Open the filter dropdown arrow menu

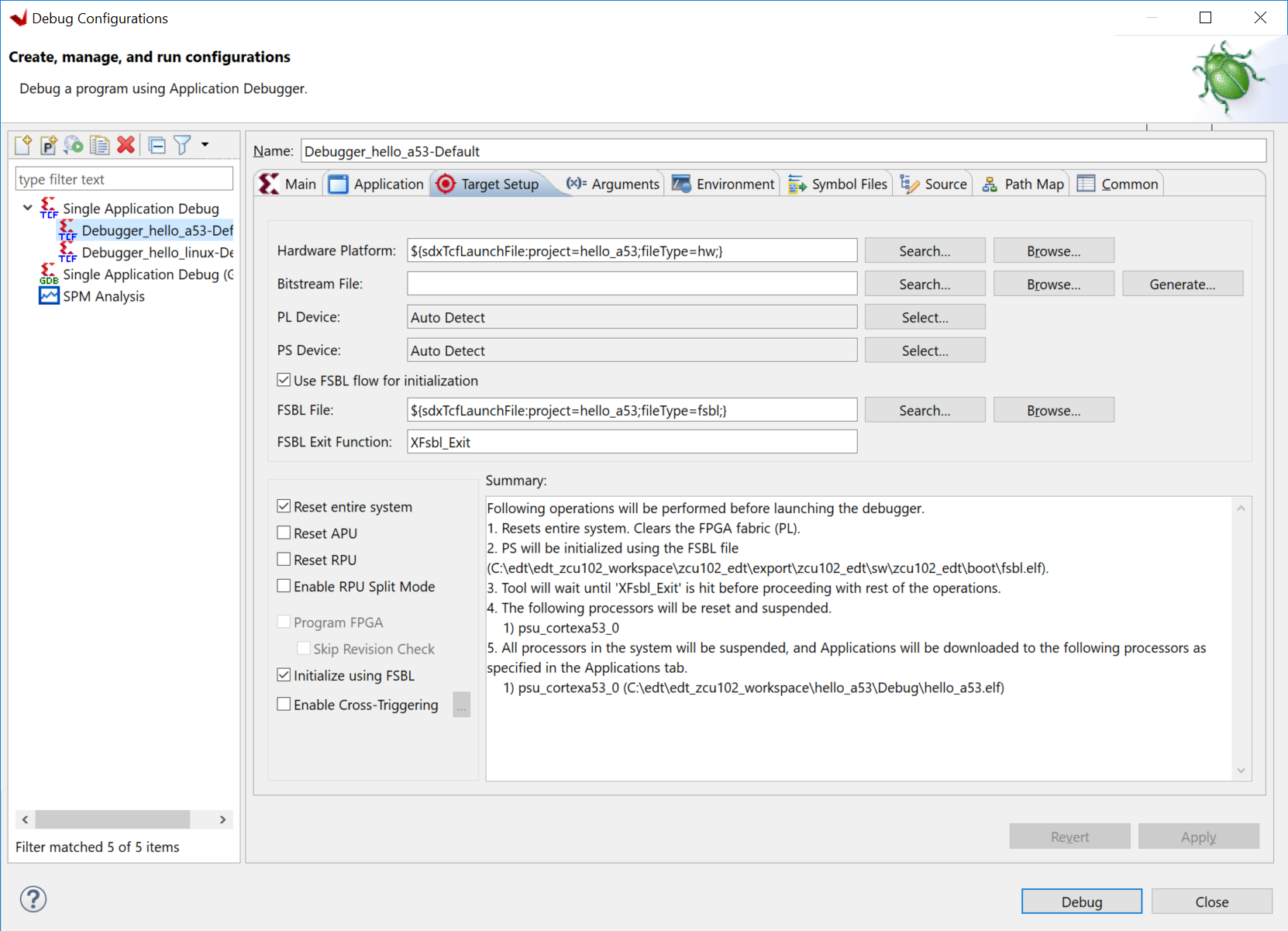click(205, 144)
